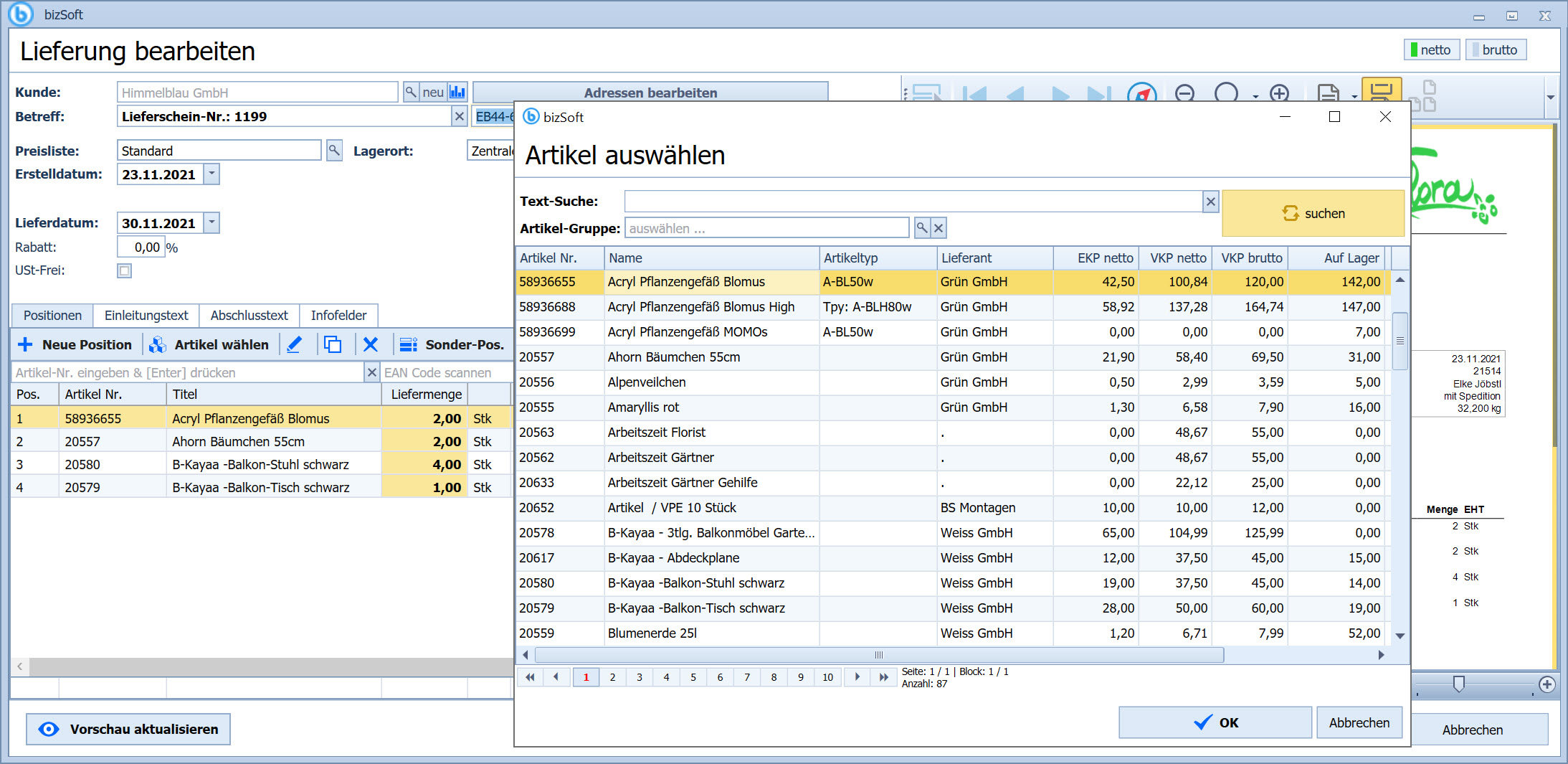Delete position with the blue X icon
The image size is (1568, 764).
pyautogui.click(x=371, y=344)
